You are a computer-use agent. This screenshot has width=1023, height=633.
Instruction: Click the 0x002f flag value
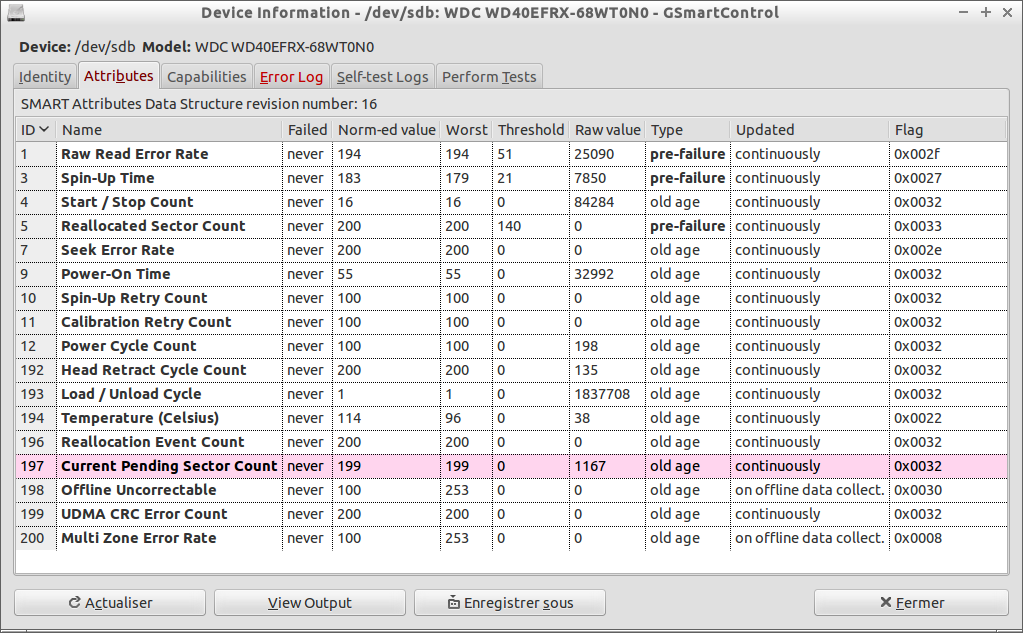[917, 154]
